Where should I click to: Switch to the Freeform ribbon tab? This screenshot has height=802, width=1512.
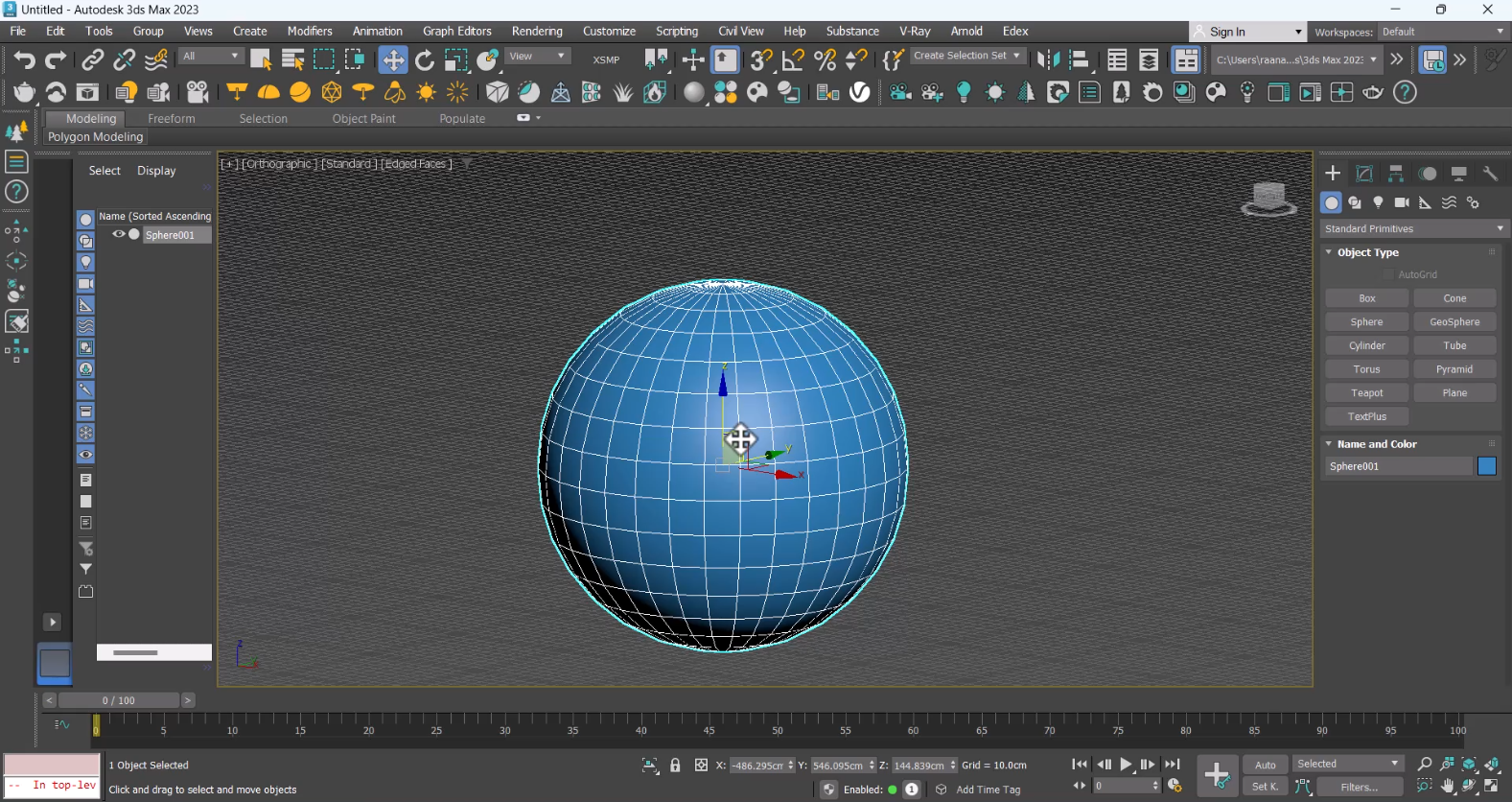(x=172, y=119)
